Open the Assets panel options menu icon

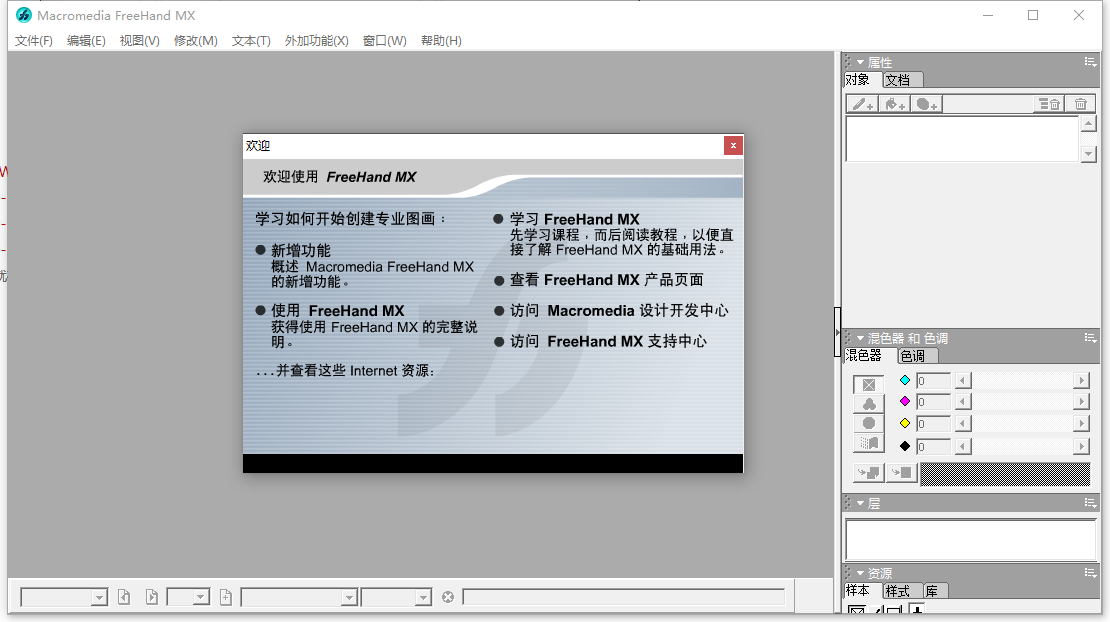pyautogui.click(x=1090, y=572)
